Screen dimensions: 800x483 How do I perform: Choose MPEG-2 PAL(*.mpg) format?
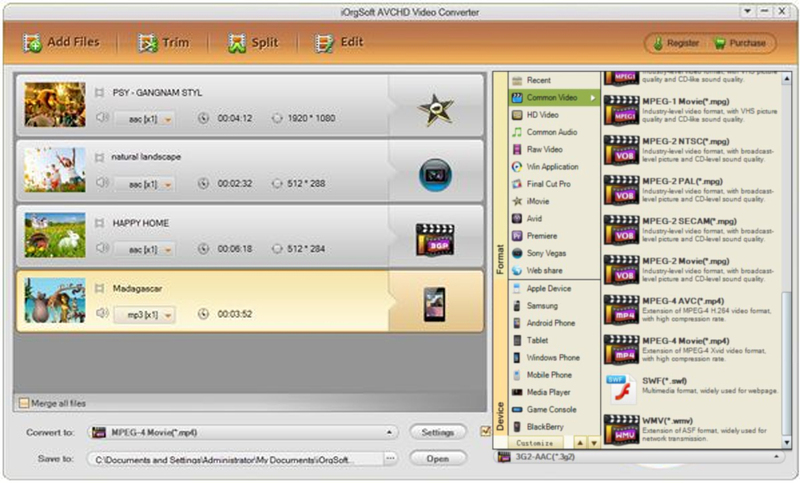click(x=691, y=190)
